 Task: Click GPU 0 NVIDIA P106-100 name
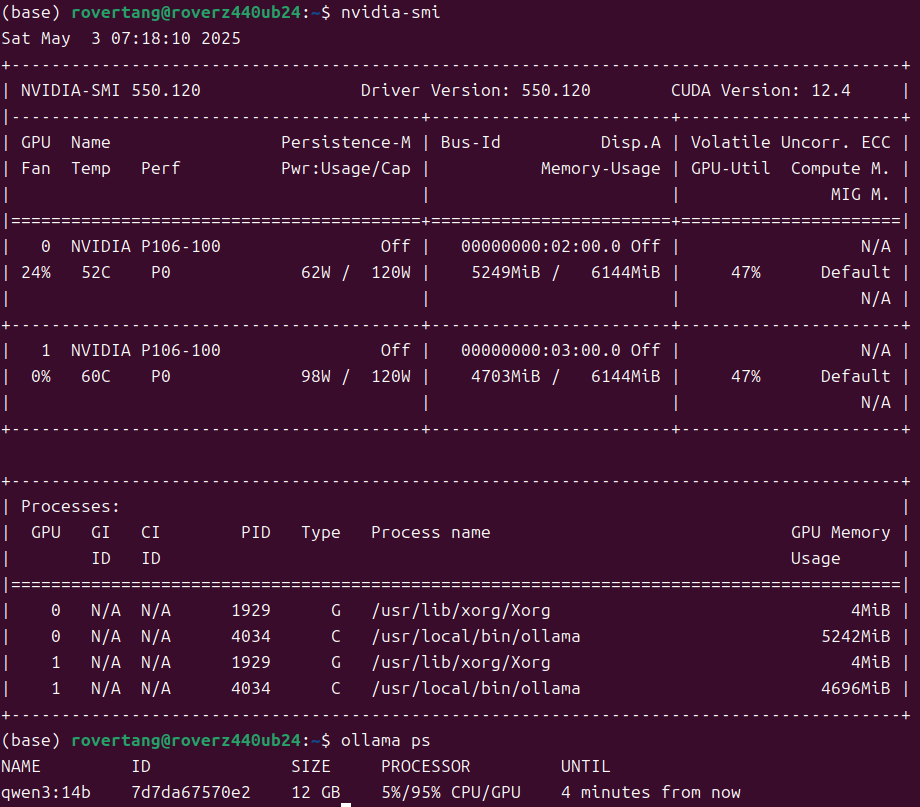[150, 246]
